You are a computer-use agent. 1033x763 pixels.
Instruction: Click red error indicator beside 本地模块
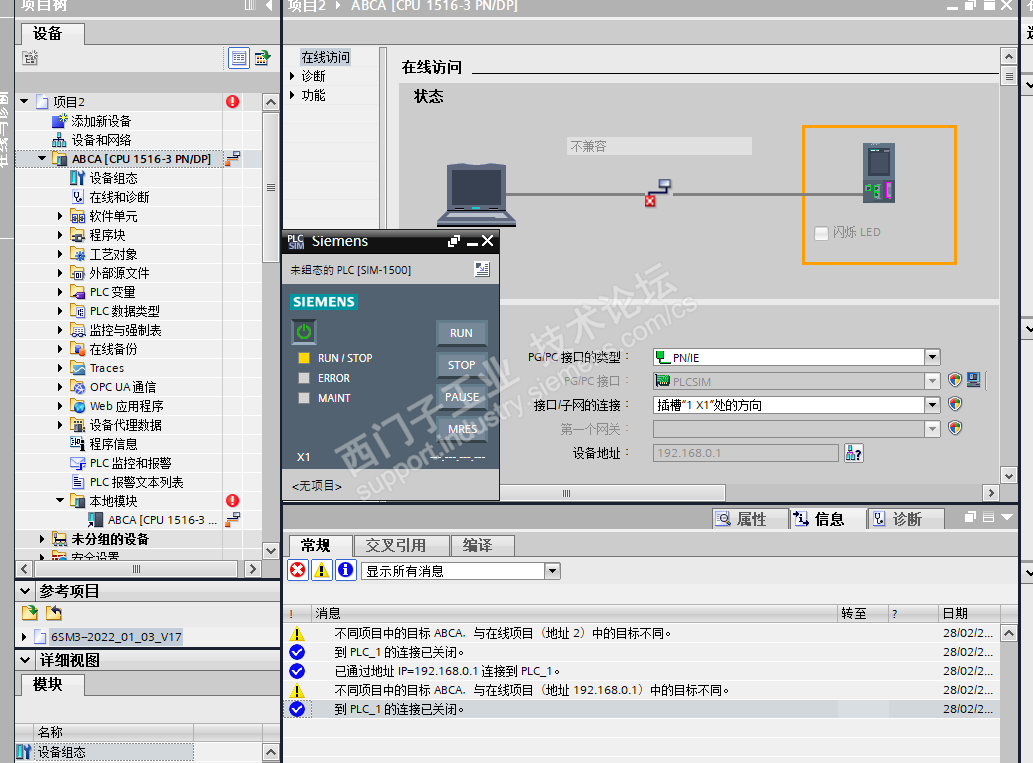pos(233,501)
